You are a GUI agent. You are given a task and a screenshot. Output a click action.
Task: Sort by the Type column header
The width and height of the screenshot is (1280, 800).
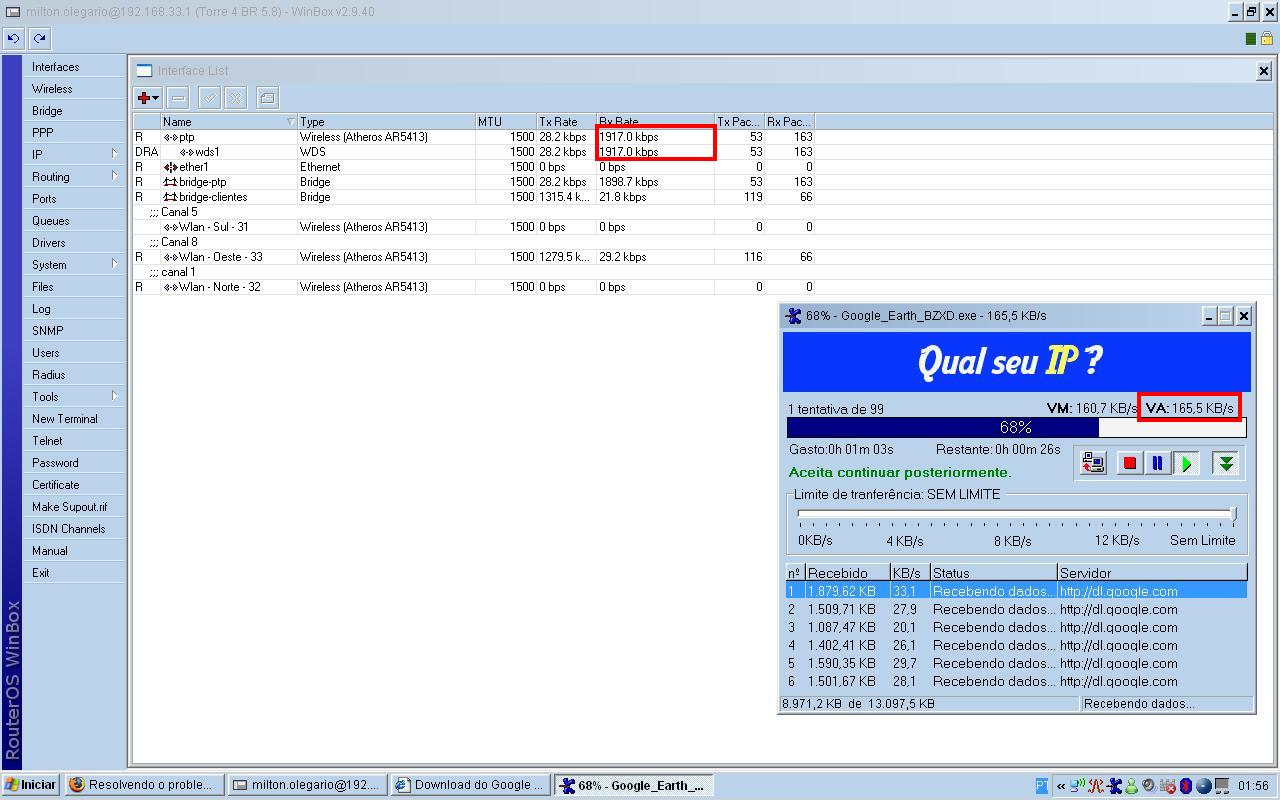[386, 122]
